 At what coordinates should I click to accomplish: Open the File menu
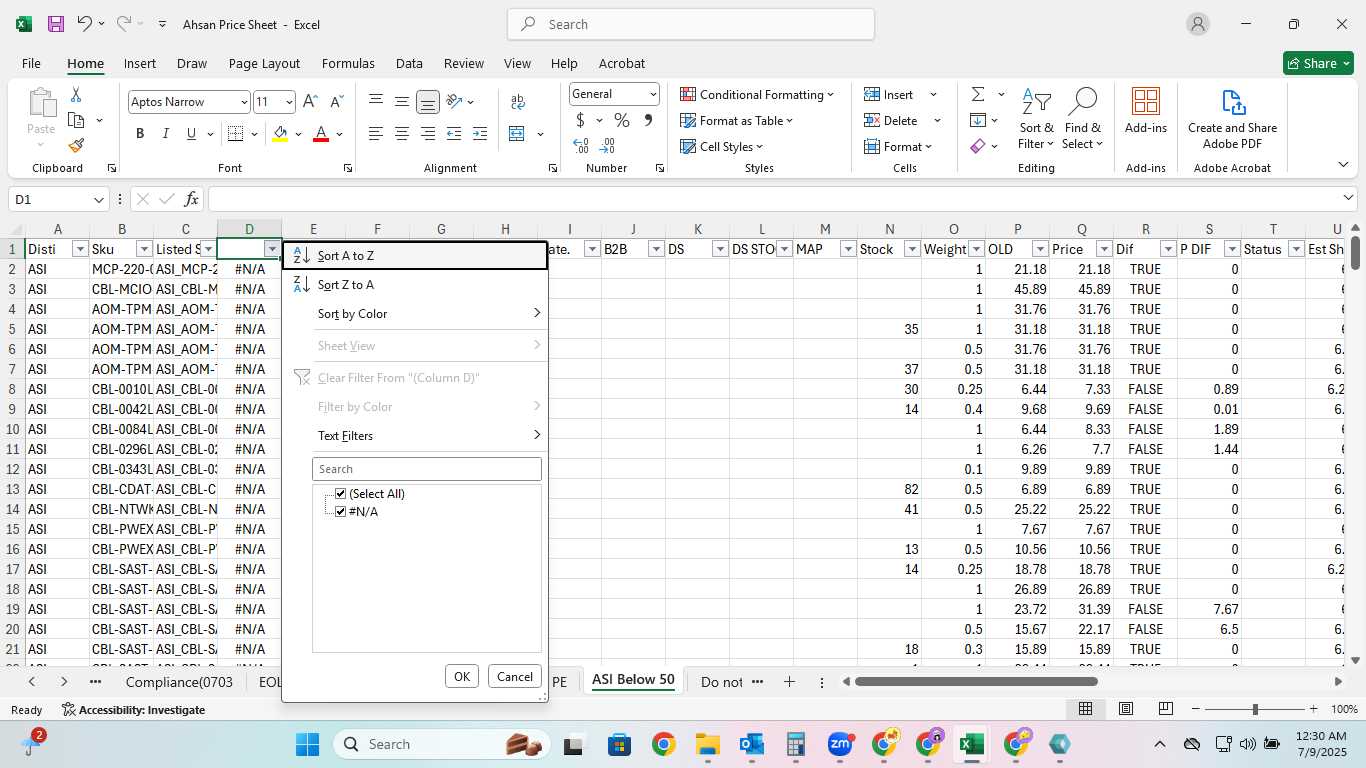coord(31,63)
